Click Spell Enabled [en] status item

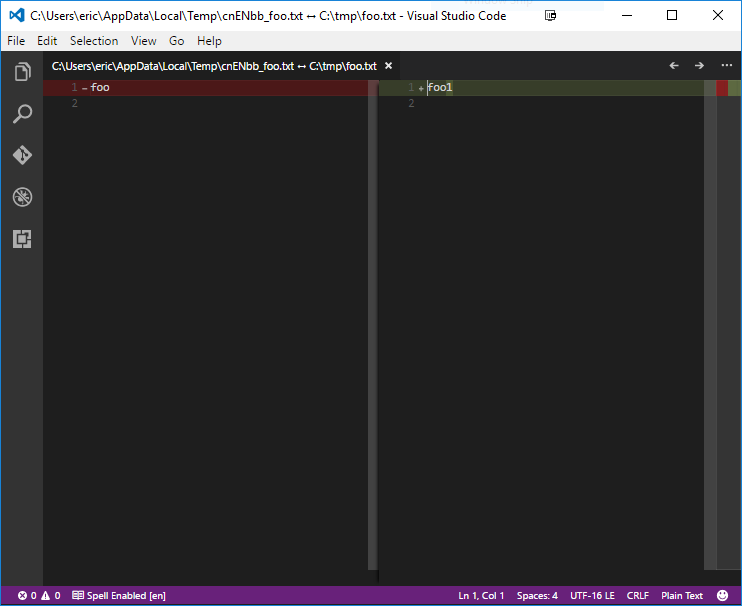(119, 596)
